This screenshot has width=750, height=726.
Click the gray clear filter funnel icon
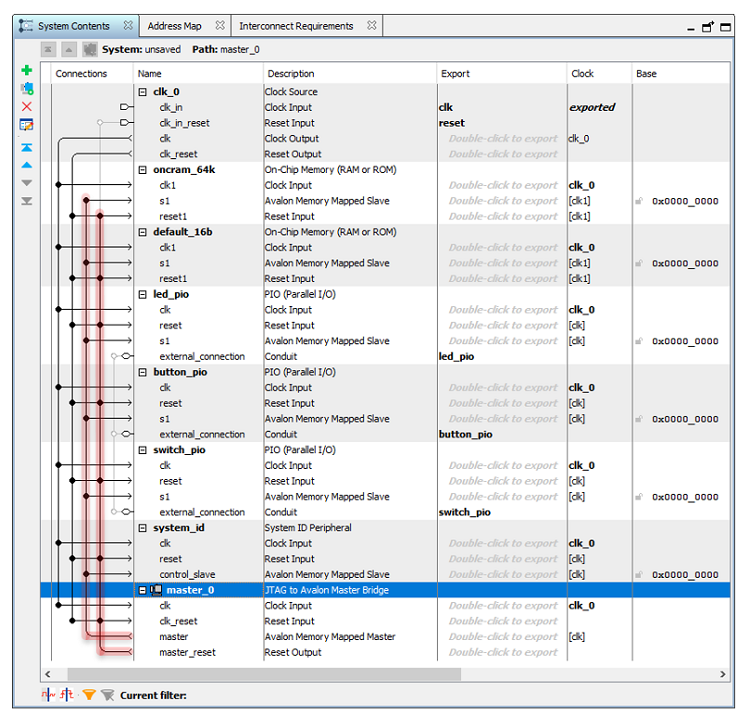tap(107, 695)
